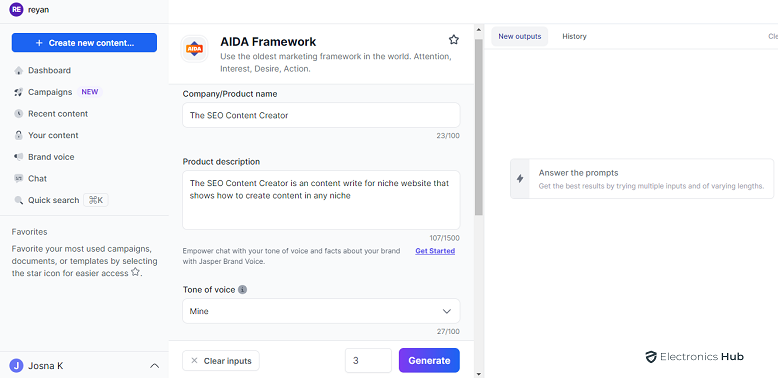Click the Generate button
Viewport: 778px width, 378px height.
429,361
